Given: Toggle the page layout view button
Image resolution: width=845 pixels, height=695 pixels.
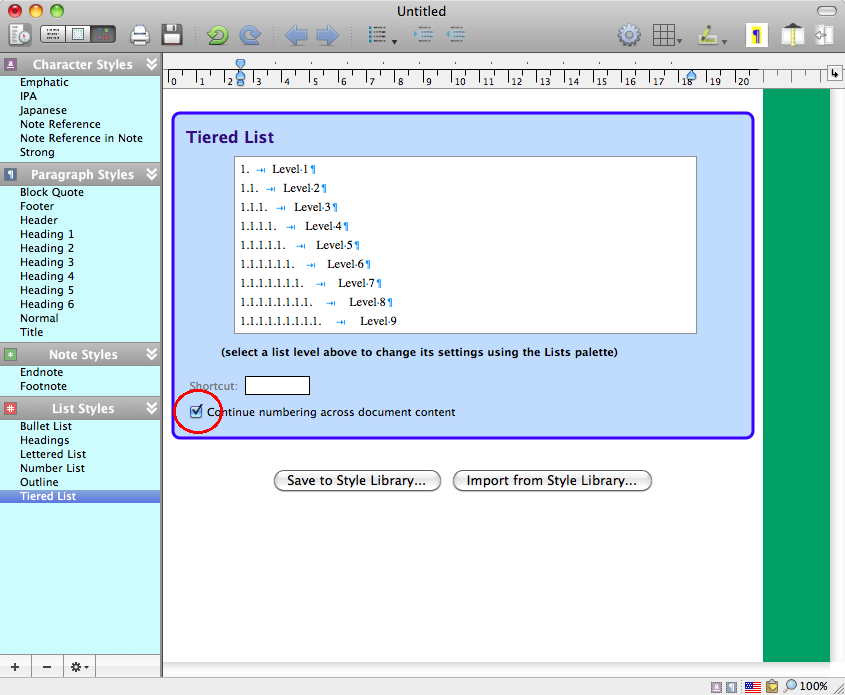Looking at the screenshot, I should tap(76, 33).
